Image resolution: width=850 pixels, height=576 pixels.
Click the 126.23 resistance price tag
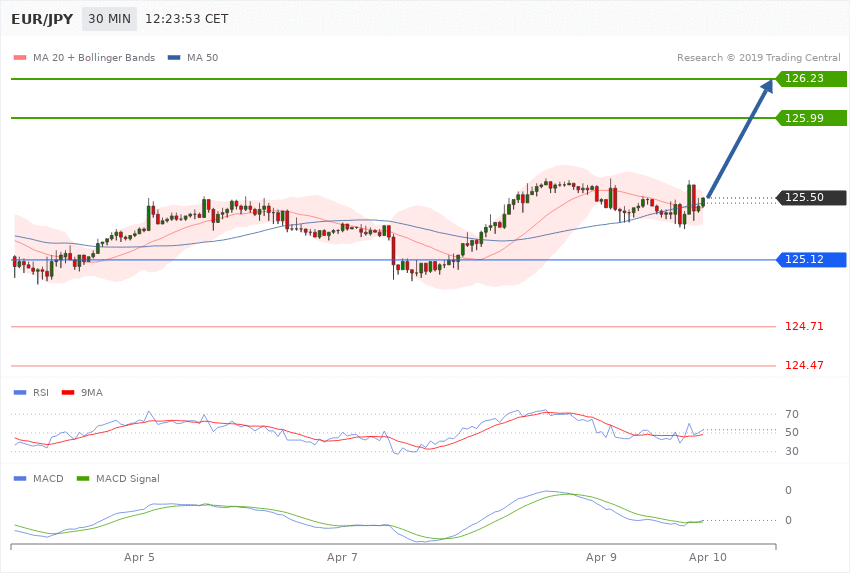pos(812,79)
